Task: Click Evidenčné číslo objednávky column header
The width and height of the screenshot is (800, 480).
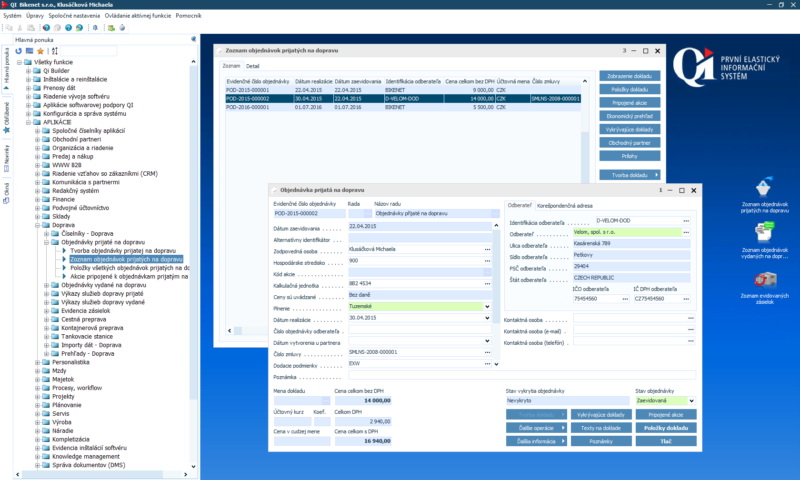Action: pos(258,81)
